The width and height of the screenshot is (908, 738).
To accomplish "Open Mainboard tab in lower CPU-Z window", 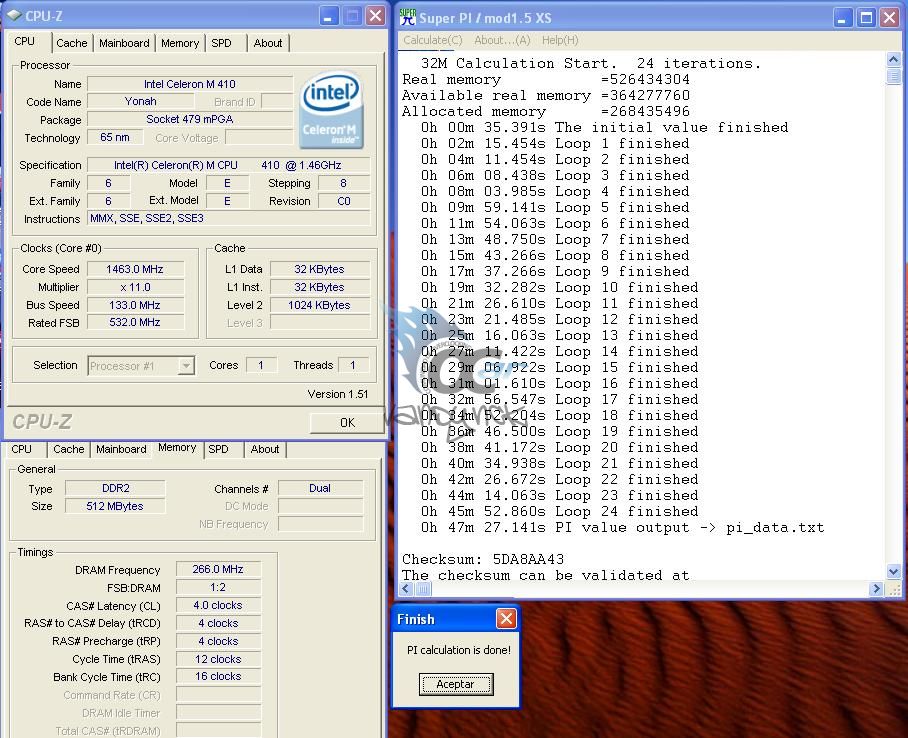I will (x=121, y=449).
